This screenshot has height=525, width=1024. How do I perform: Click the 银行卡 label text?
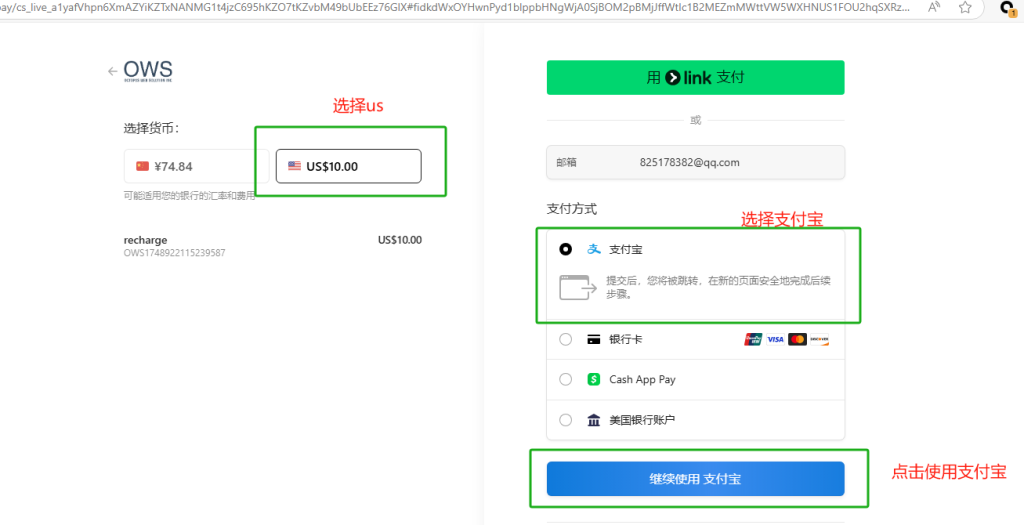pyautogui.click(x=626, y=340)
